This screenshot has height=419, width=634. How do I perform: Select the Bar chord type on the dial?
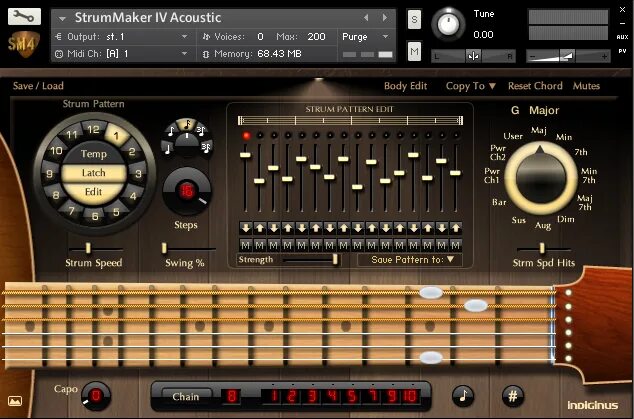click(499, 202)
